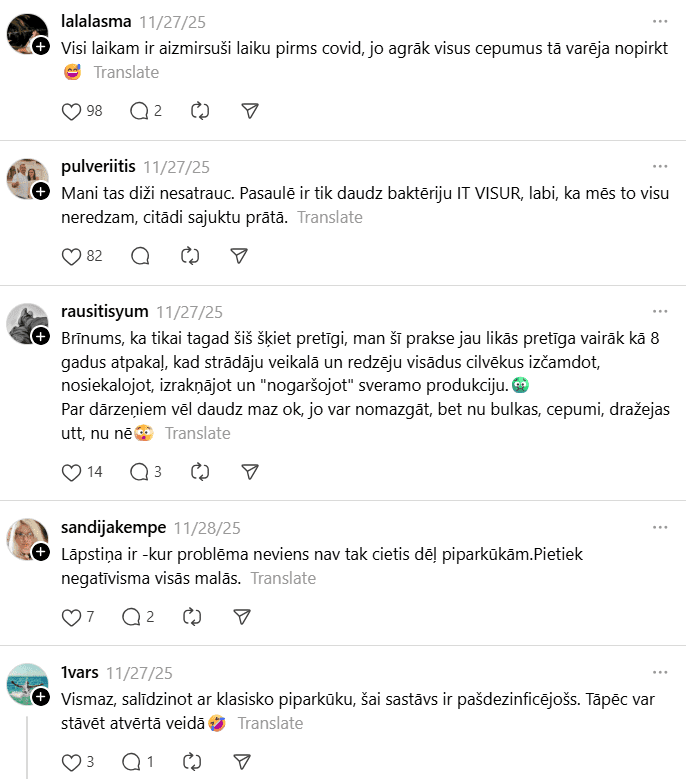Like rausitisyum's comment with the heart icon
The width and height of the screenshot is (686, 779).
tap(71, 471)
